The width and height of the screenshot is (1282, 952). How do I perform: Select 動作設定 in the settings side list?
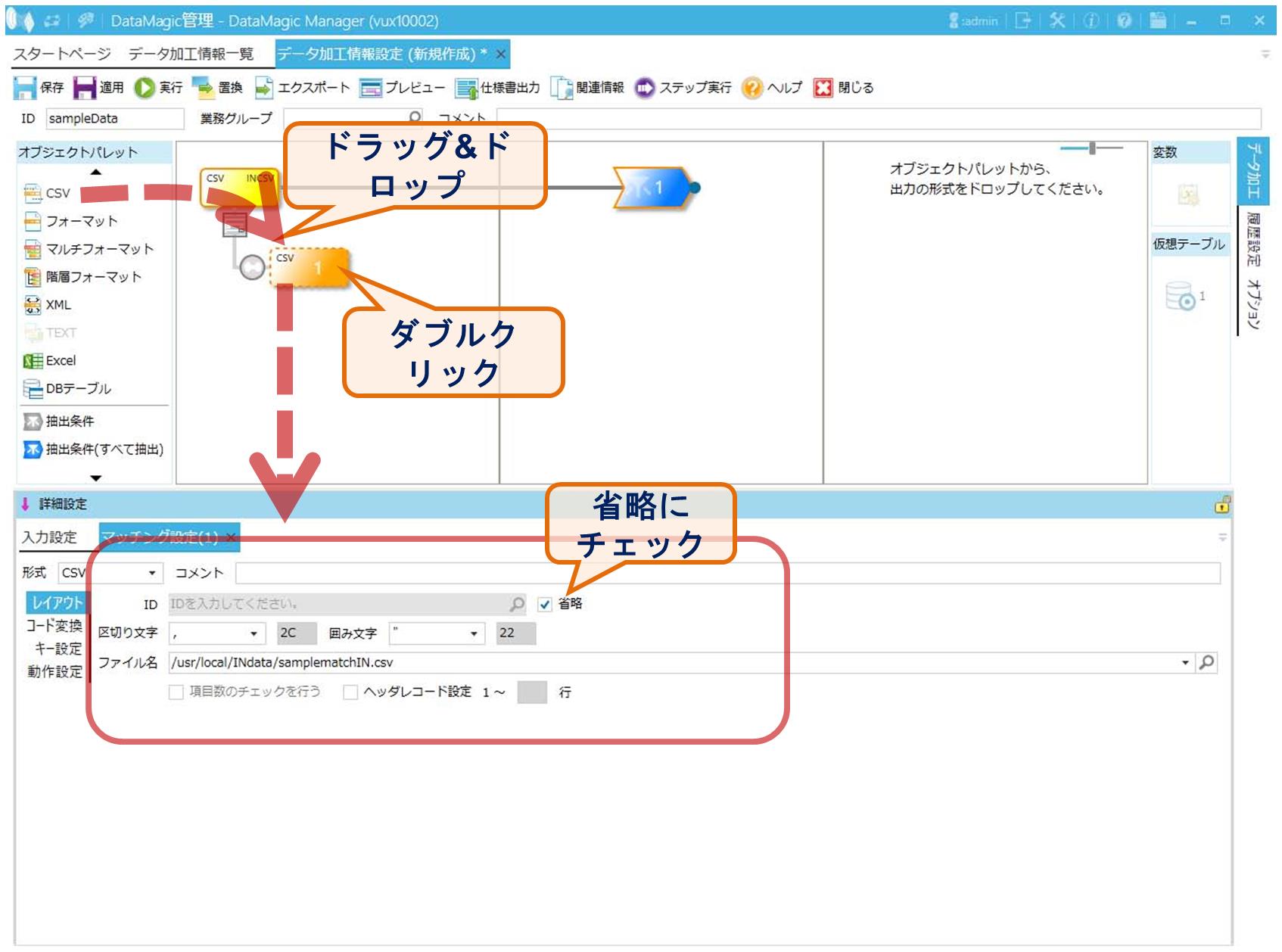click(x=54, y=672)
